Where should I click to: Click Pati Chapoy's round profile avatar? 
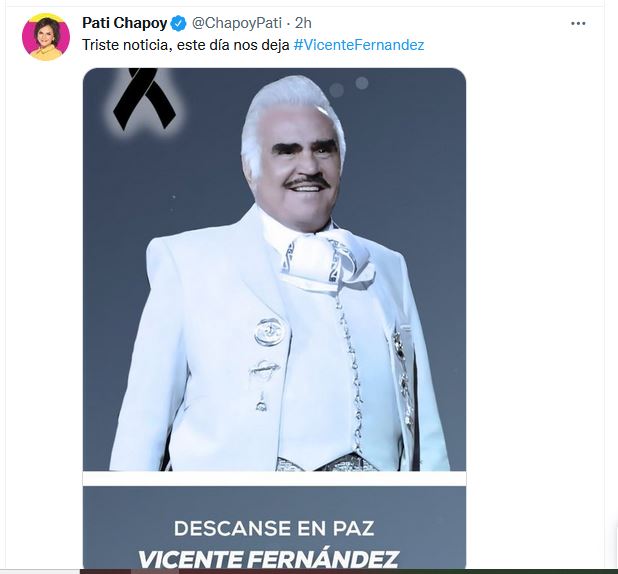[46, 37]
